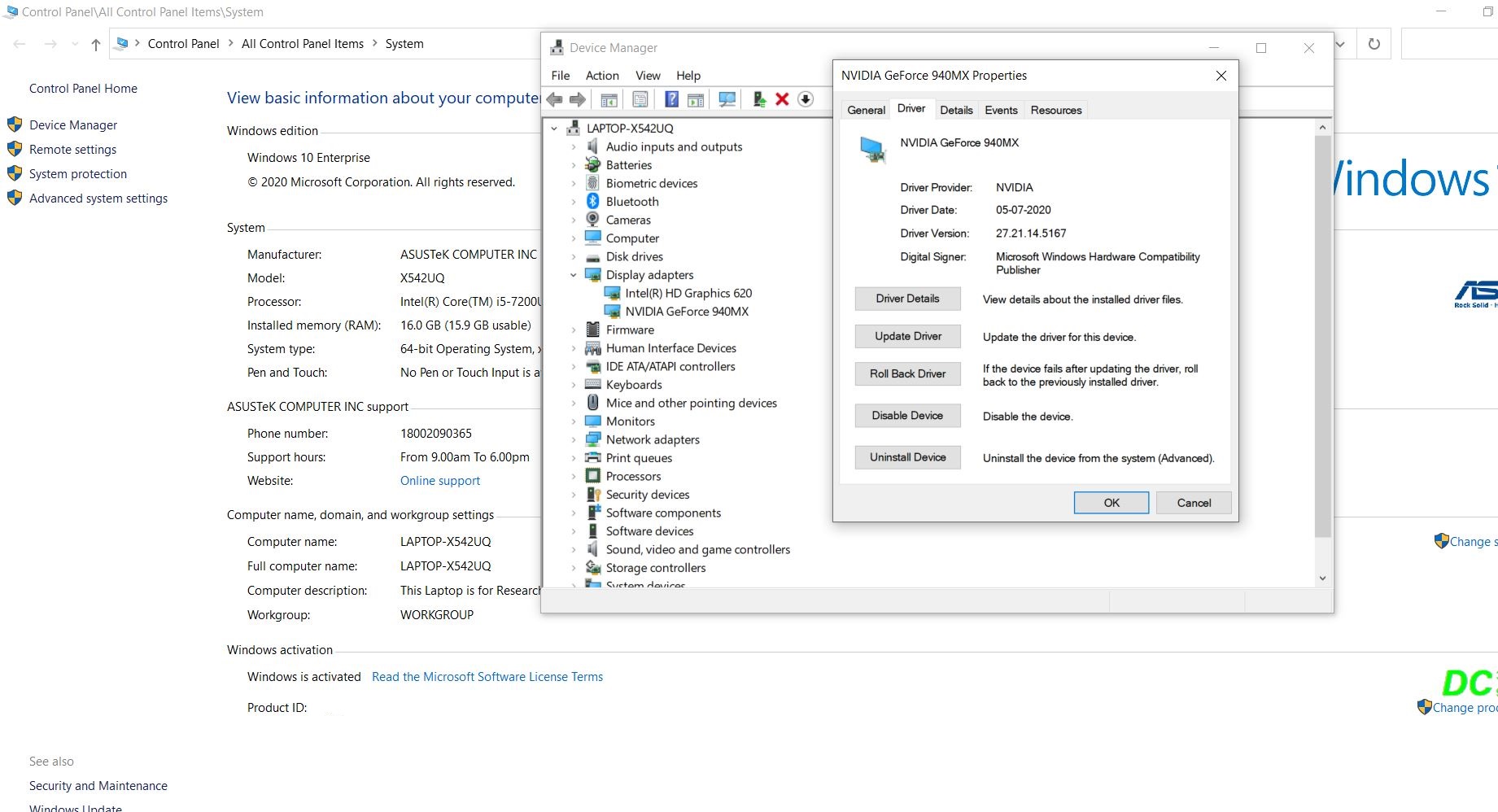Click the Mice and other pointing devices icon
Screen dimensions: 1498x812
(x=593, y=403)
